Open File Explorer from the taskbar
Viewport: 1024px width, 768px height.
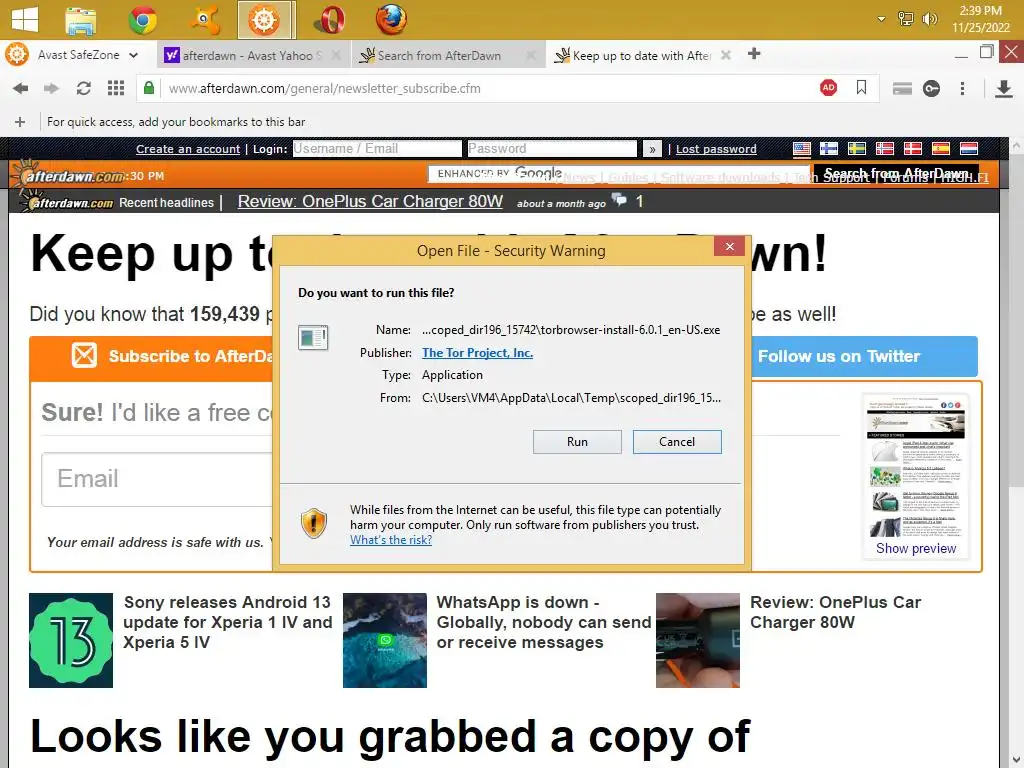click(x=81, y=20)
